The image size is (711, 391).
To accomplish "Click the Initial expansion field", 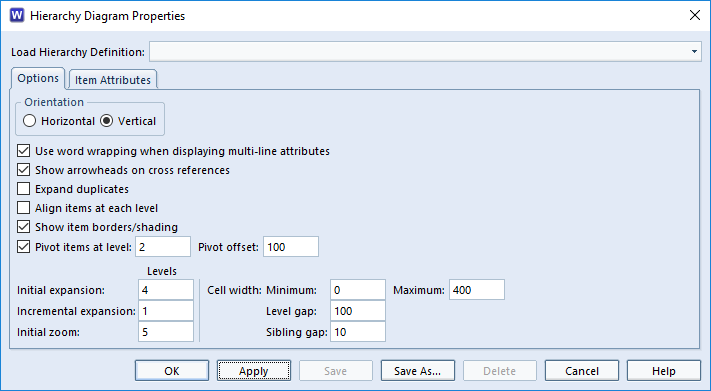I will click(166, 290).
